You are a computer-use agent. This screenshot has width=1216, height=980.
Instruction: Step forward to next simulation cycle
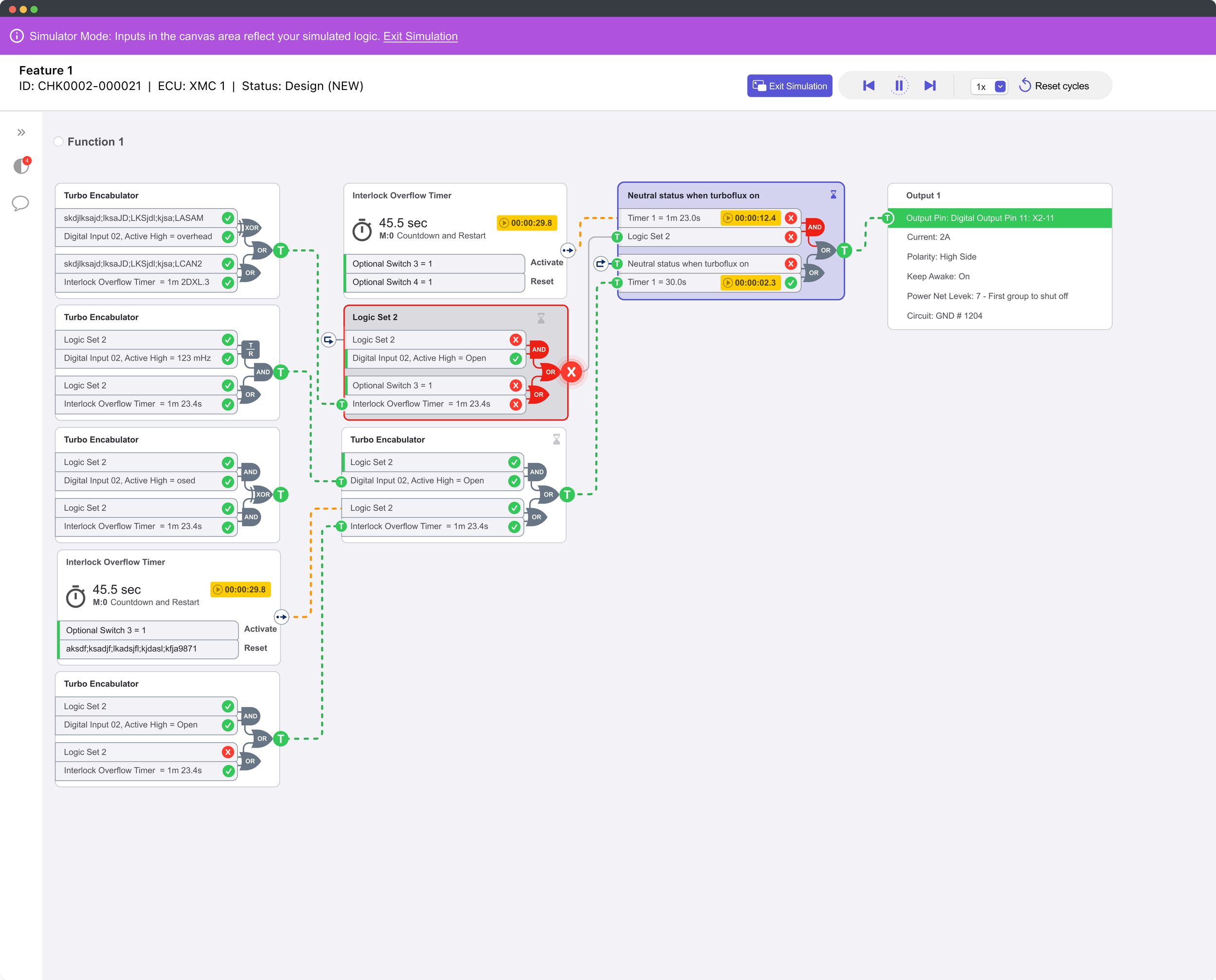[x=930, y=86]
